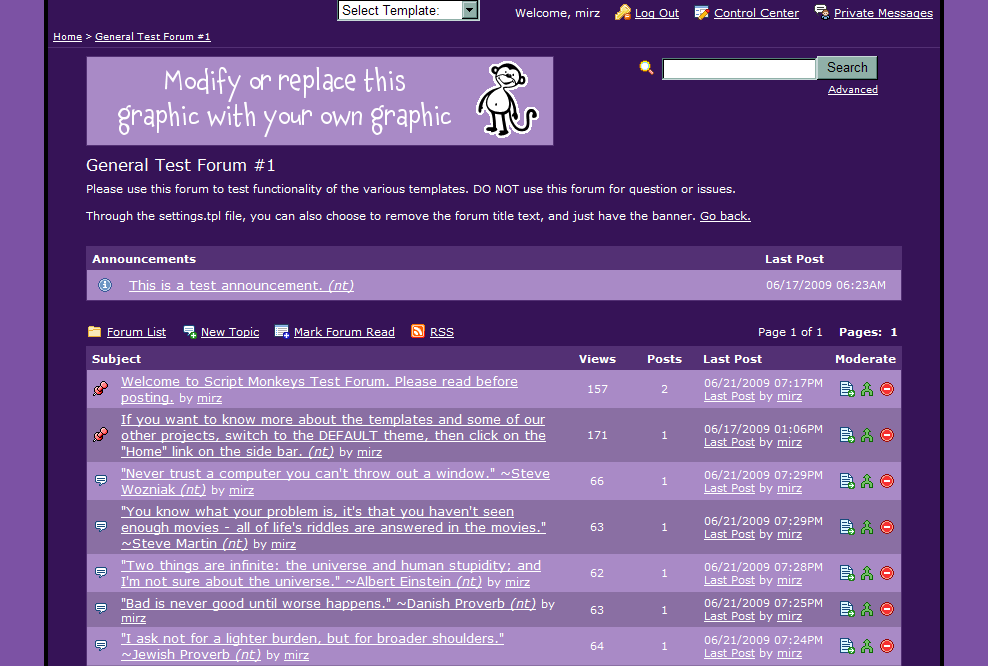Viewport: 988px width, 666px height.
Task: Click merge icon in Albert Einstein quote row
Action: [867, 573]
